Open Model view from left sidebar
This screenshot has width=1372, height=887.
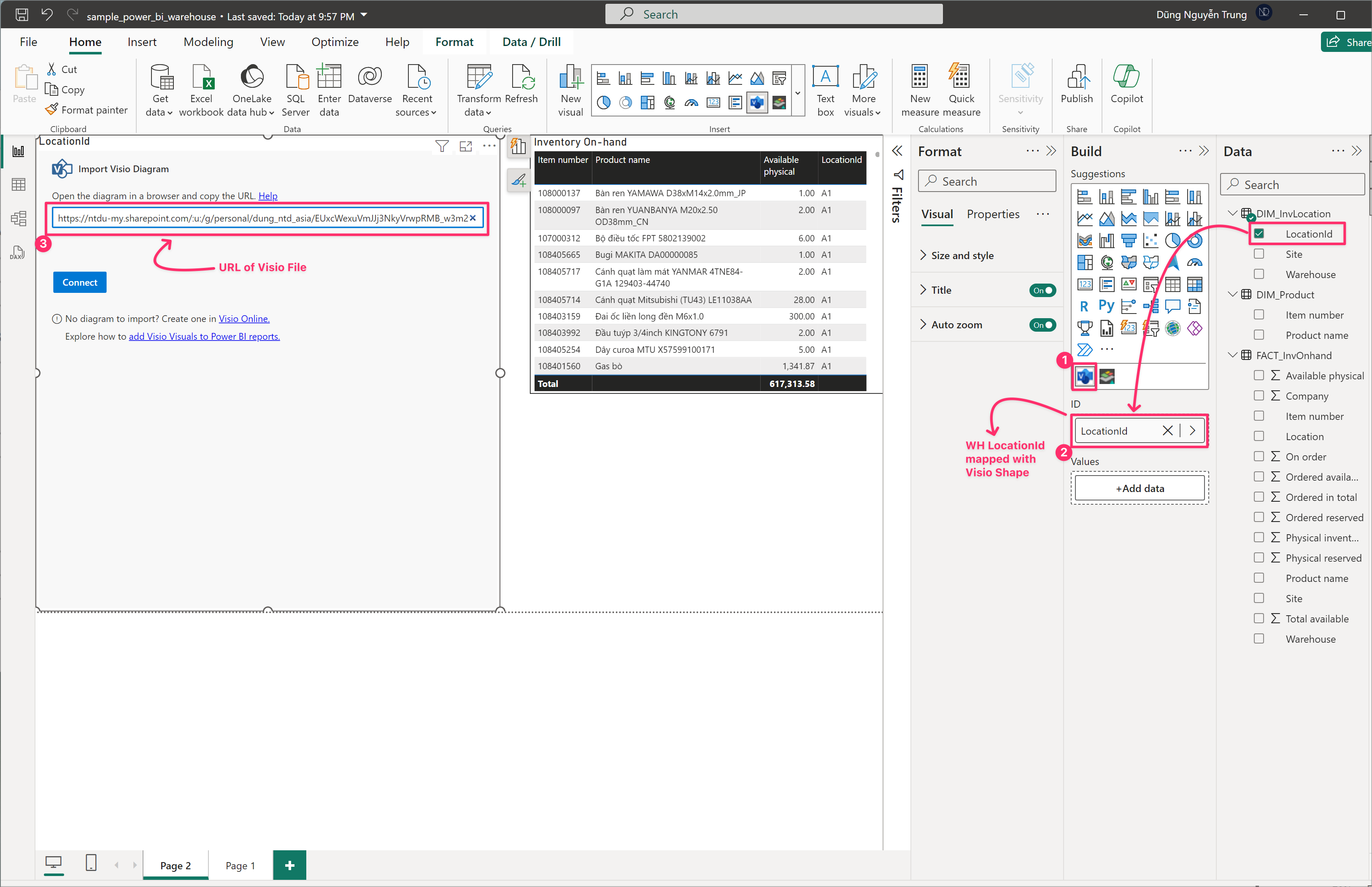point(19,218)
